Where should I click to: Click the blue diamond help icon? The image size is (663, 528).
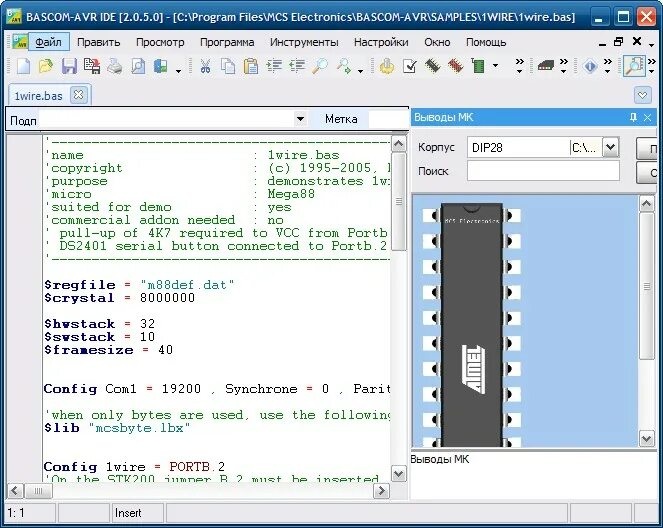point(590,66)
